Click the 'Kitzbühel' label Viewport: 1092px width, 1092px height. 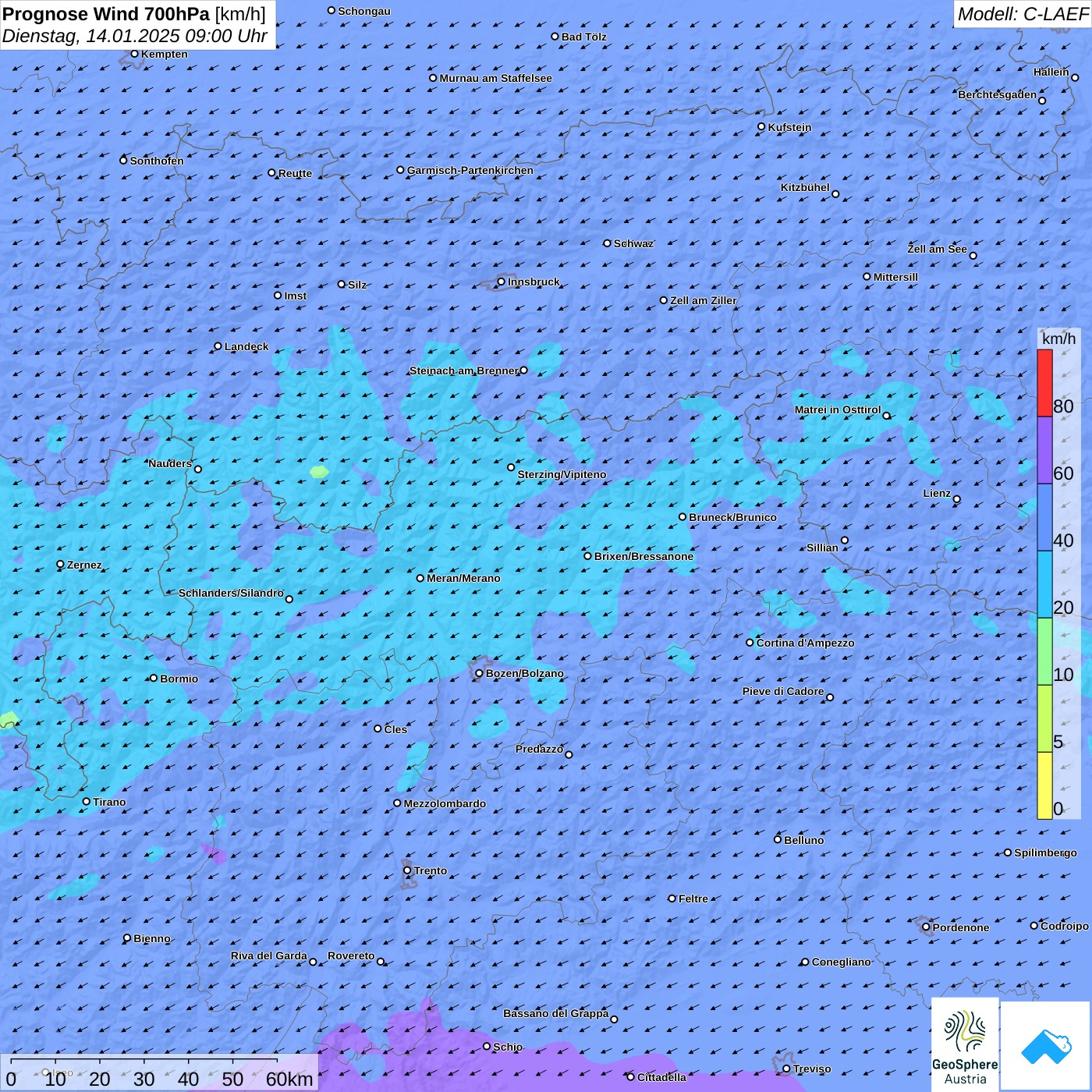click(805, 187)
